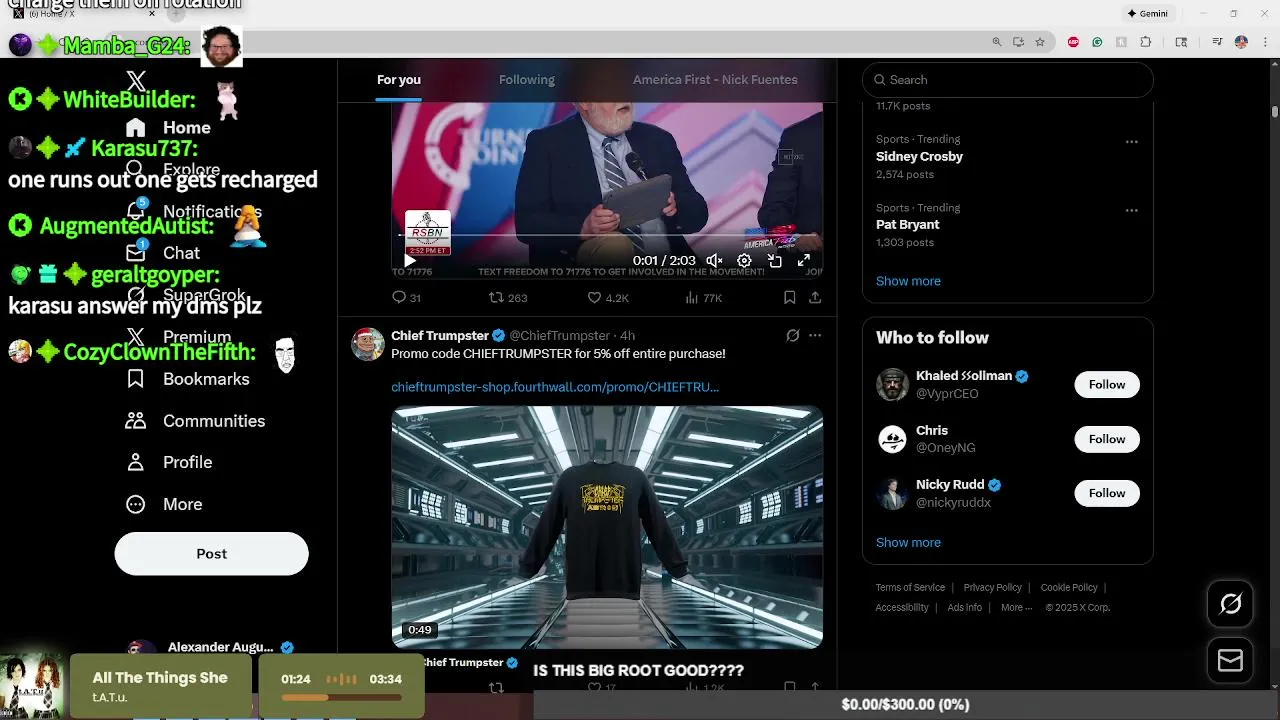Show more who-to-follow suggestions
1280x720 pixels.
(908, 543)
